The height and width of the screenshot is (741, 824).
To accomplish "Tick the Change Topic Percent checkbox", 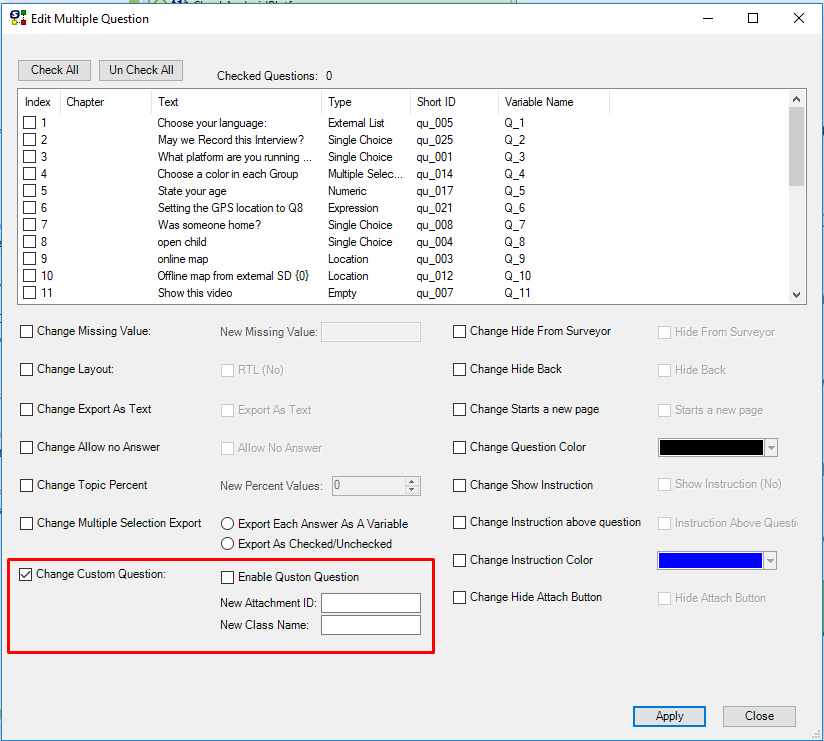I will coord(26,485).
